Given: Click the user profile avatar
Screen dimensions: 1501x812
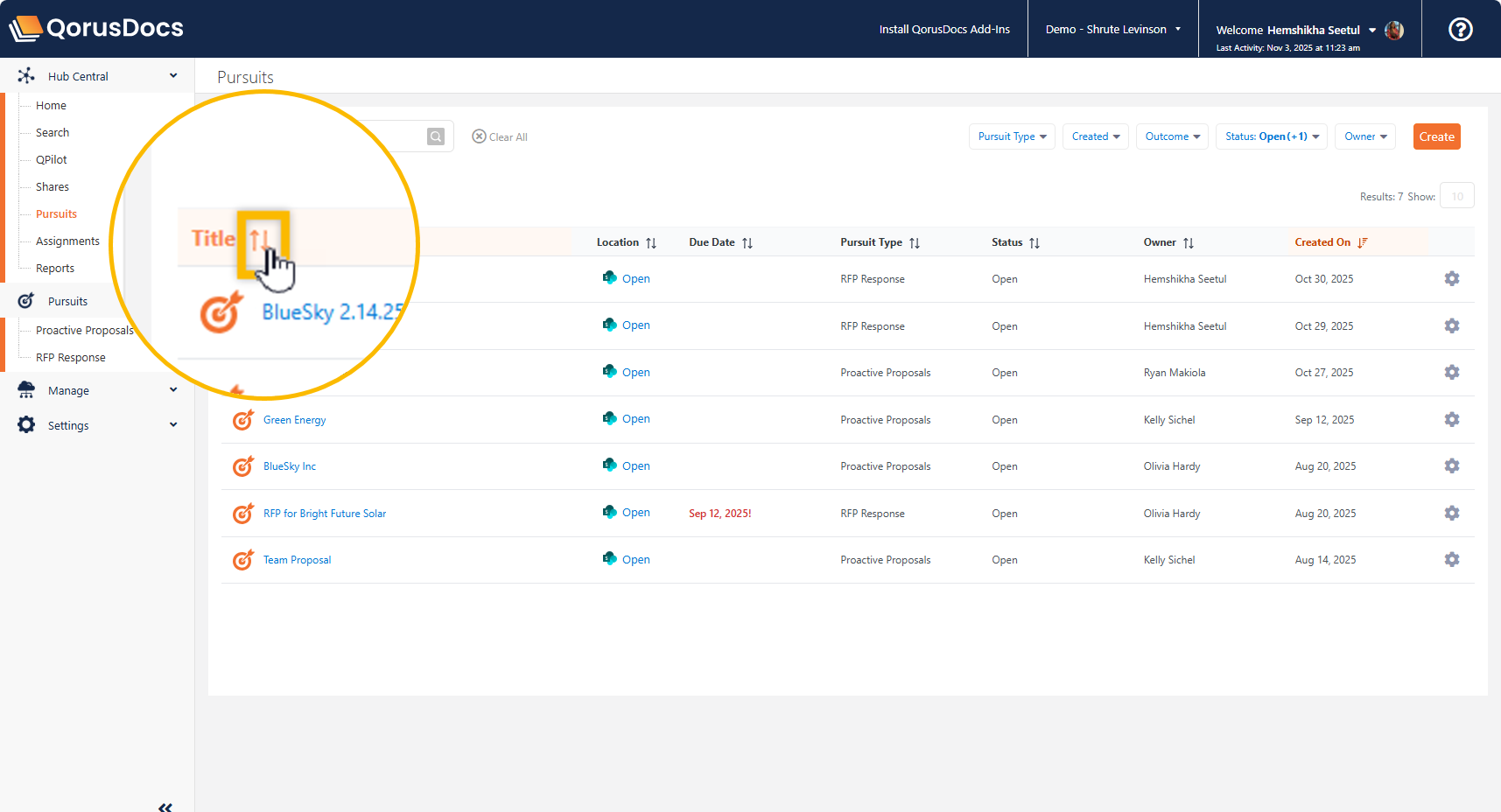Looking at the screenshot, I should tap(1394, 30).
